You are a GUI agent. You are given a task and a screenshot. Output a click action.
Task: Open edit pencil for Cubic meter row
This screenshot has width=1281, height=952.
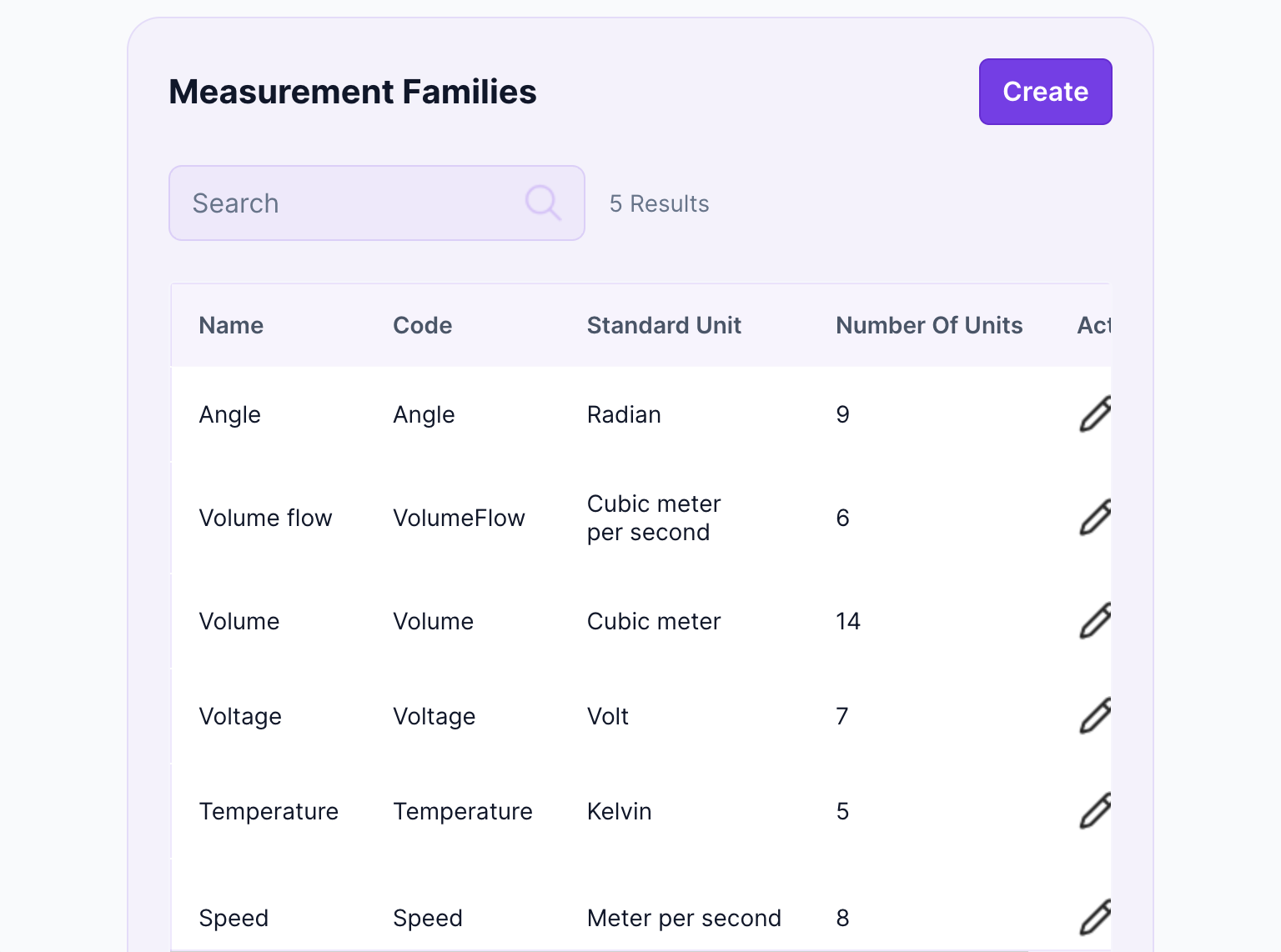(1095, 621)
